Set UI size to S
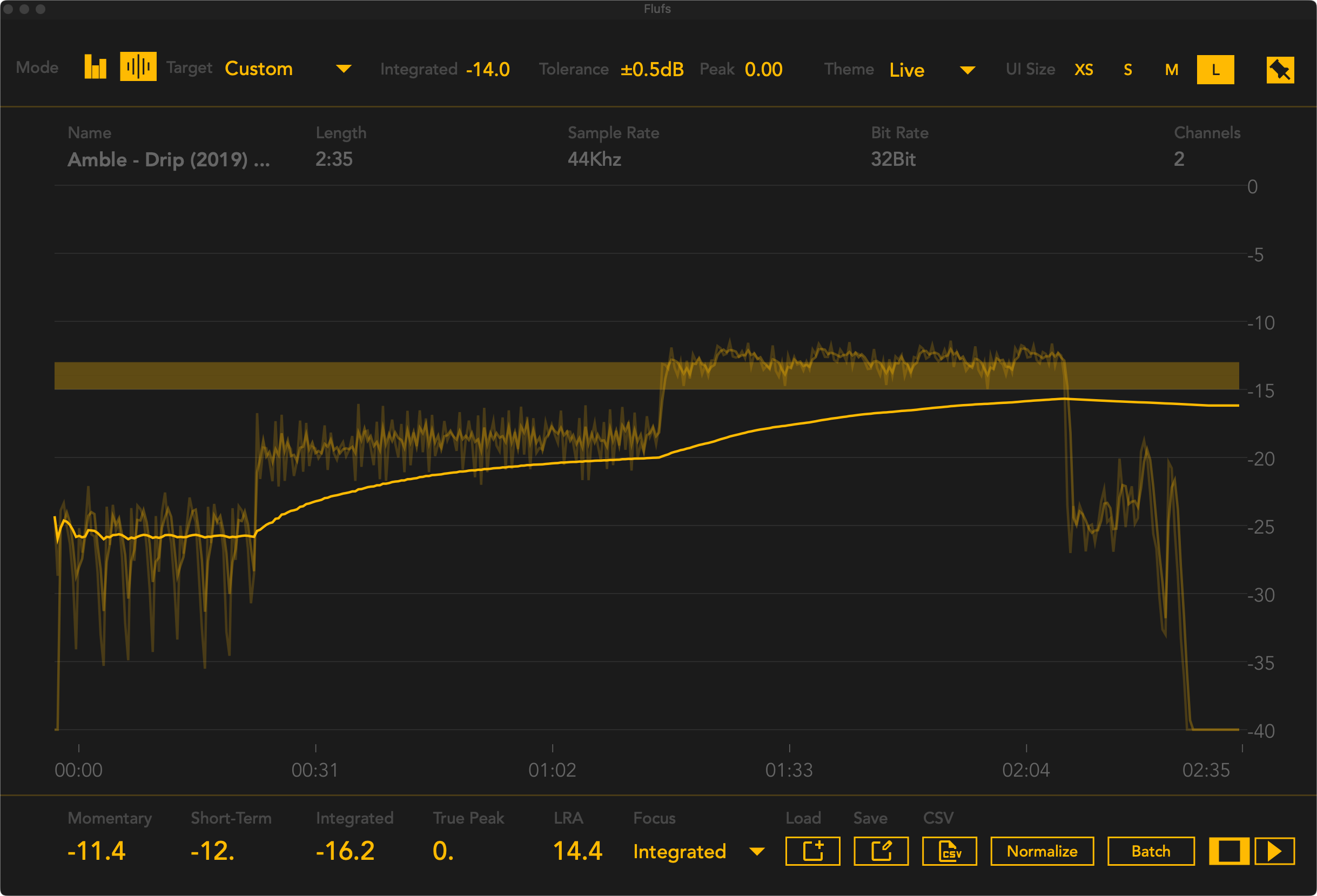This screenshot has height=896, width=1317. [1127, 70]
